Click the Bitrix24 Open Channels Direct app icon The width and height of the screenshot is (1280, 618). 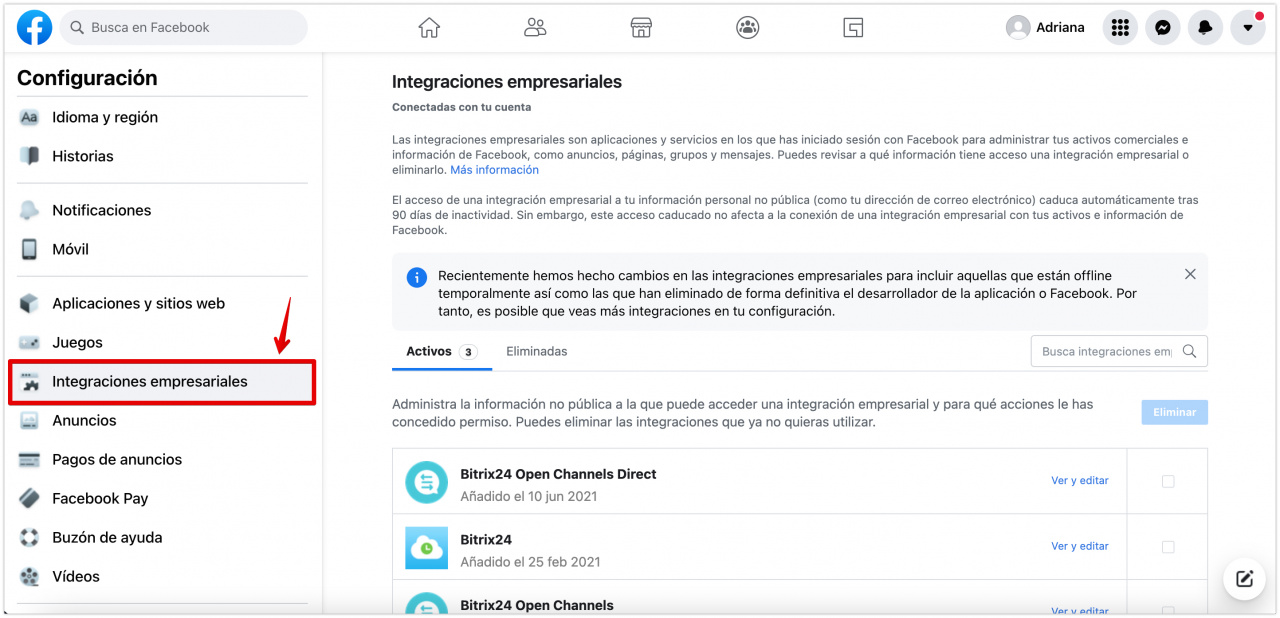[426, 482]
